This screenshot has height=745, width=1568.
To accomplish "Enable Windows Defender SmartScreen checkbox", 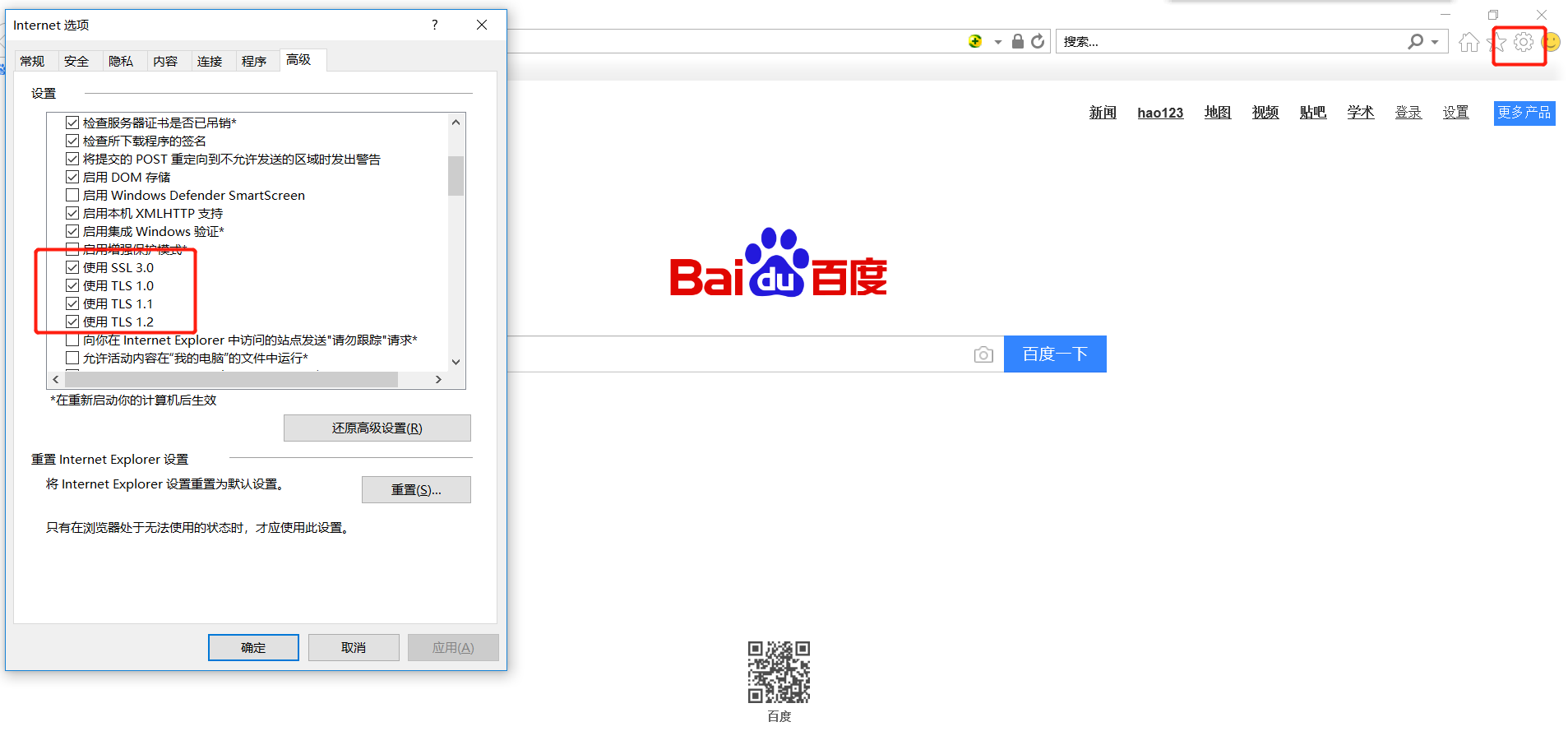I will point(72,195).
